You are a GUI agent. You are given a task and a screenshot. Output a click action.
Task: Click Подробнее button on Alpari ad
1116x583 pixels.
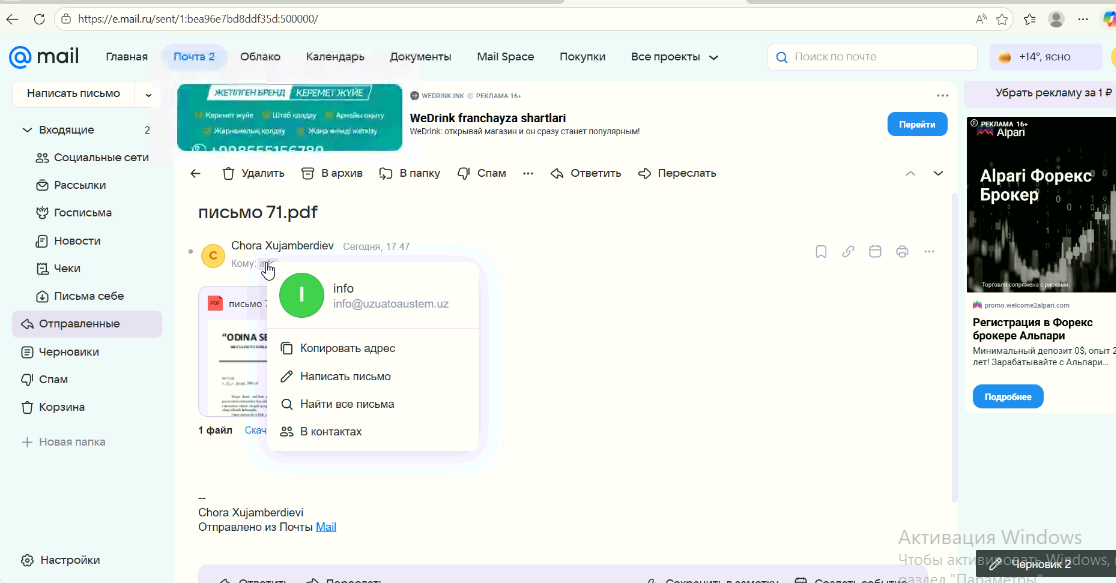coord(1008,396)
